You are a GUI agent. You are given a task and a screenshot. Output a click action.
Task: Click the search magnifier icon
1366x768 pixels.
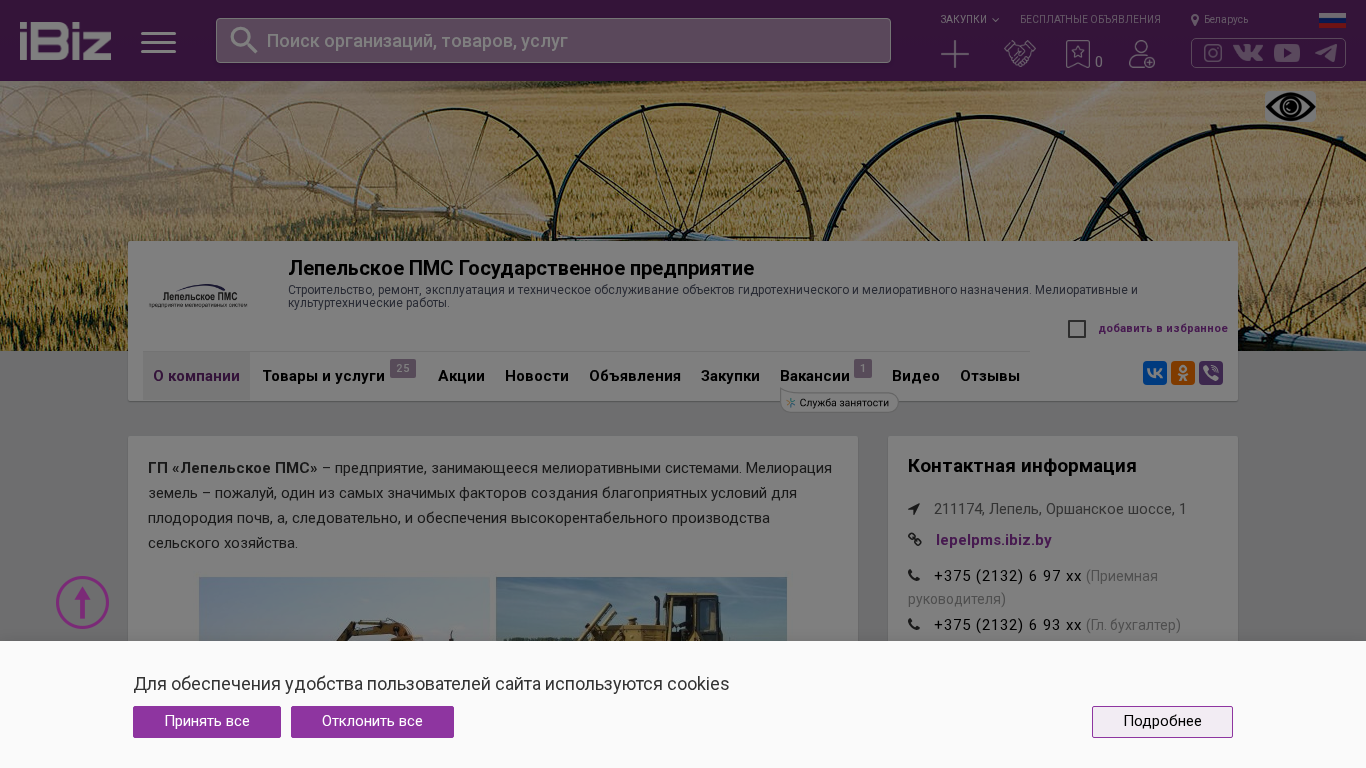(244, 40)
